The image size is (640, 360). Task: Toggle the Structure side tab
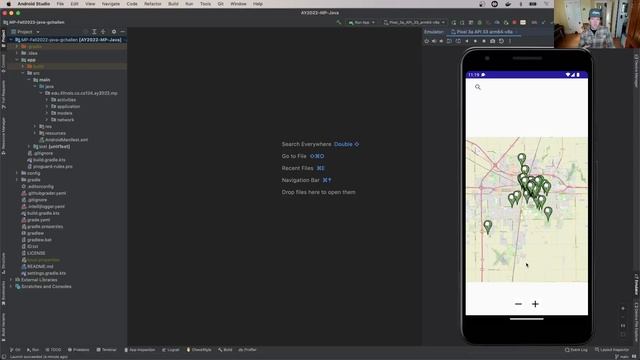(x=3, y=263)
